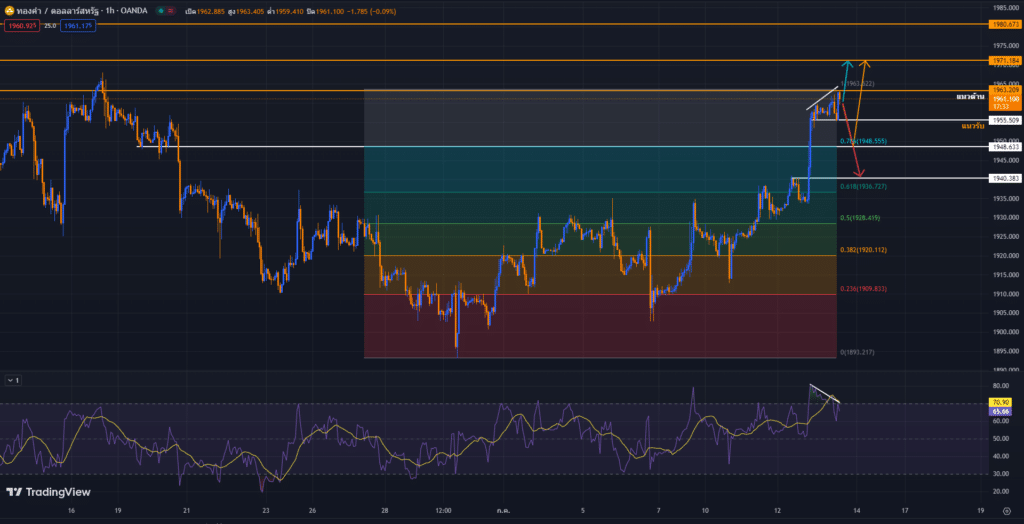The width and height of the screenshot is (1024, 524).
Task: Click the TradingView logo
Action: (50, 492)
